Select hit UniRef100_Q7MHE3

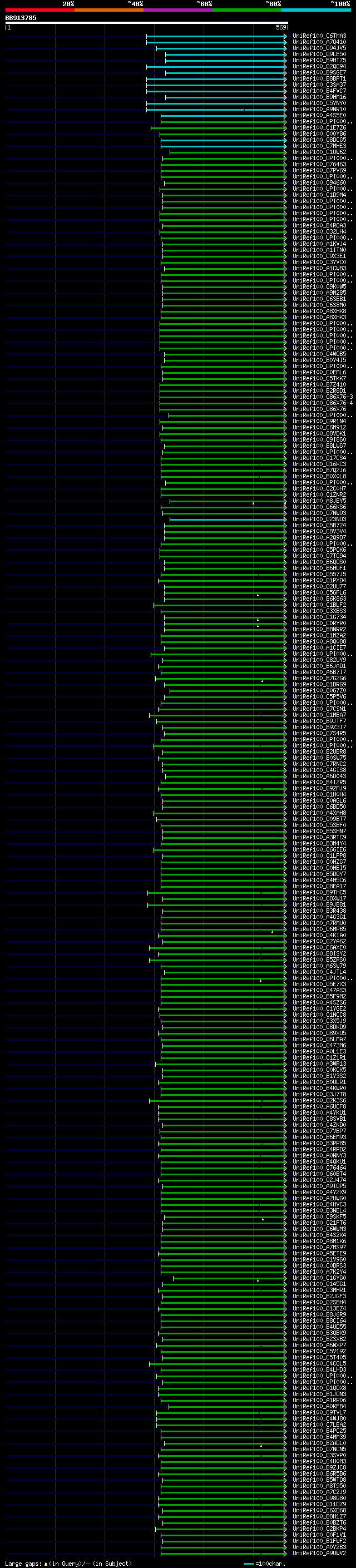click(319, 146)
